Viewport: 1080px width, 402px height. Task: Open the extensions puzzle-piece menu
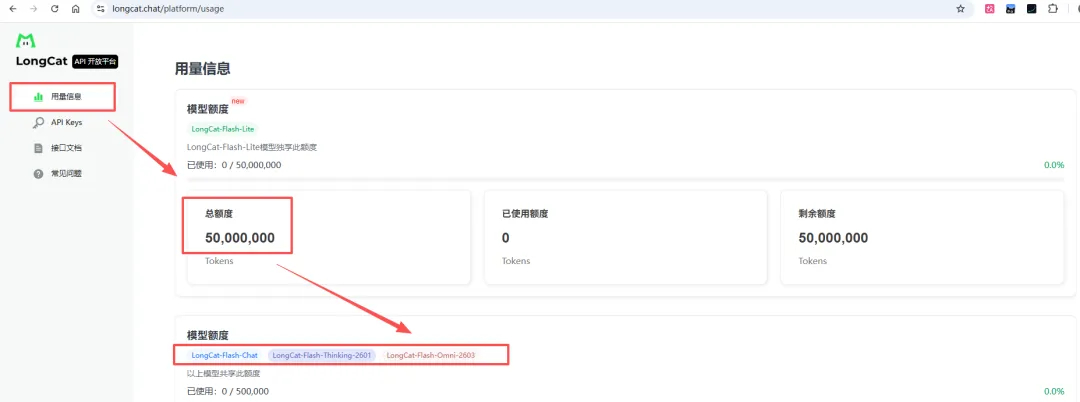click(1052, 9)
